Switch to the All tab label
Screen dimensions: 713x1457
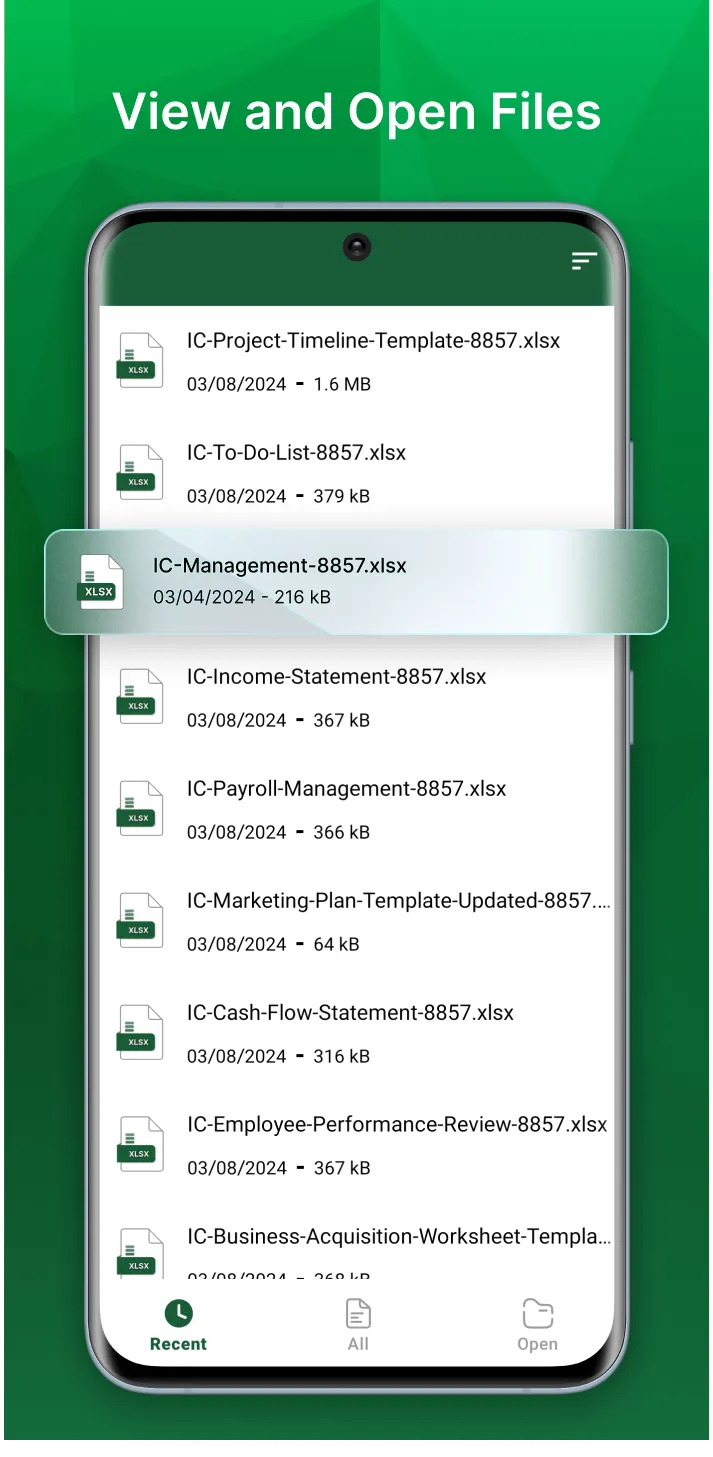(358, 1344)
